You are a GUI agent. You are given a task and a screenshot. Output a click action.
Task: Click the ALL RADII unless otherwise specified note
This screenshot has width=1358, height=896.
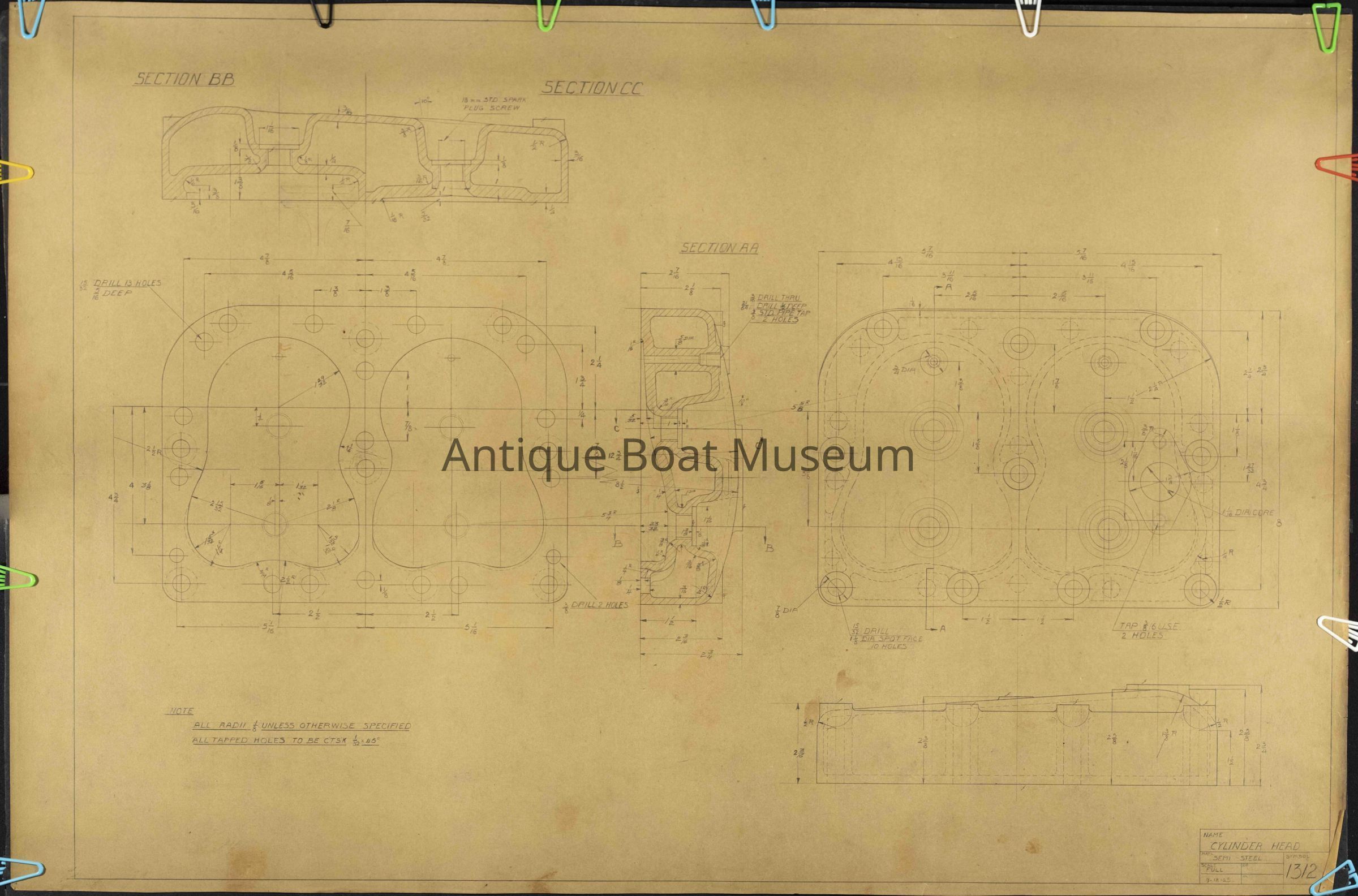301,726
